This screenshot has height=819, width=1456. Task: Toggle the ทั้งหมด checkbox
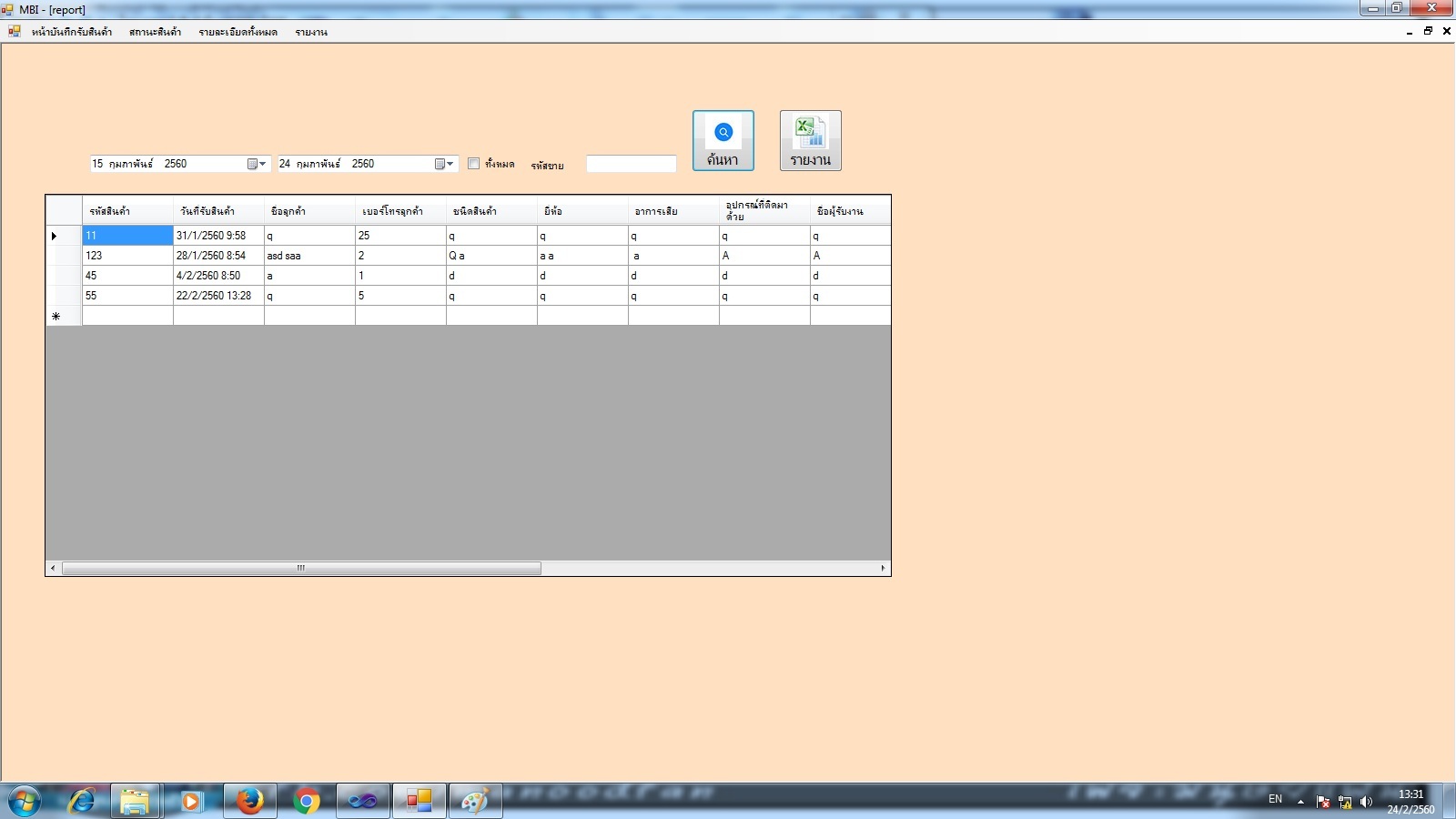pos(473,164)
